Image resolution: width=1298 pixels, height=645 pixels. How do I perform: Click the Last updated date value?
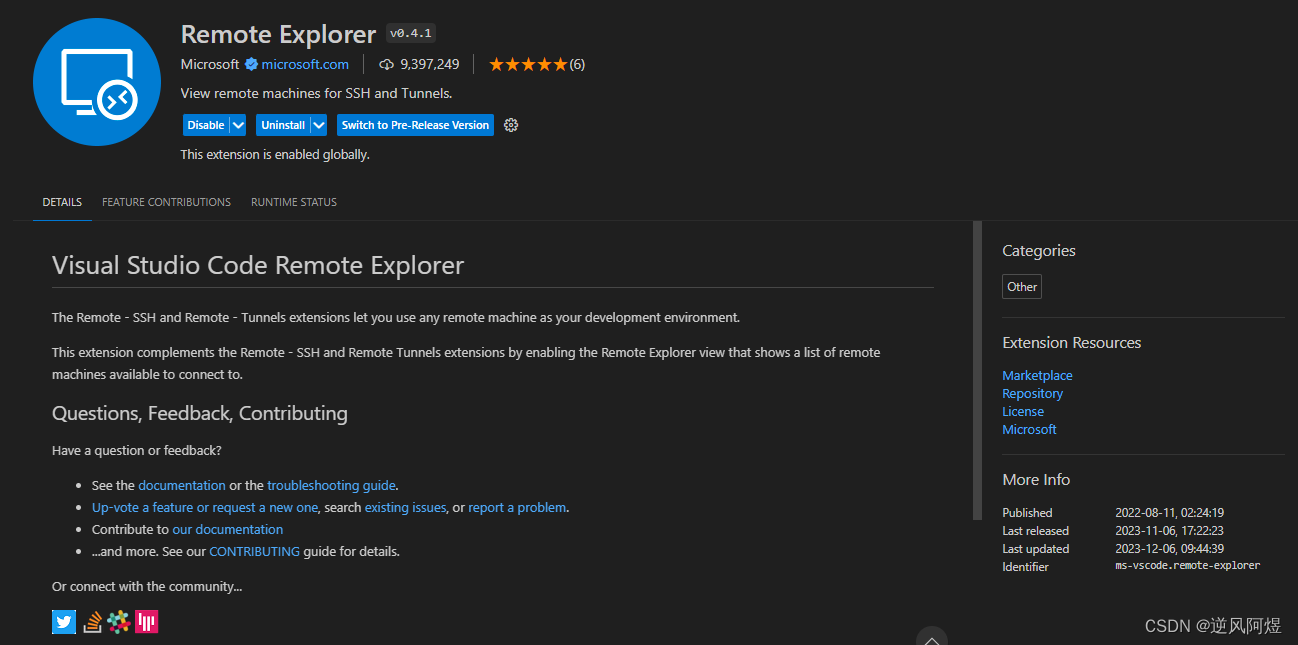tap(1169, 548)
